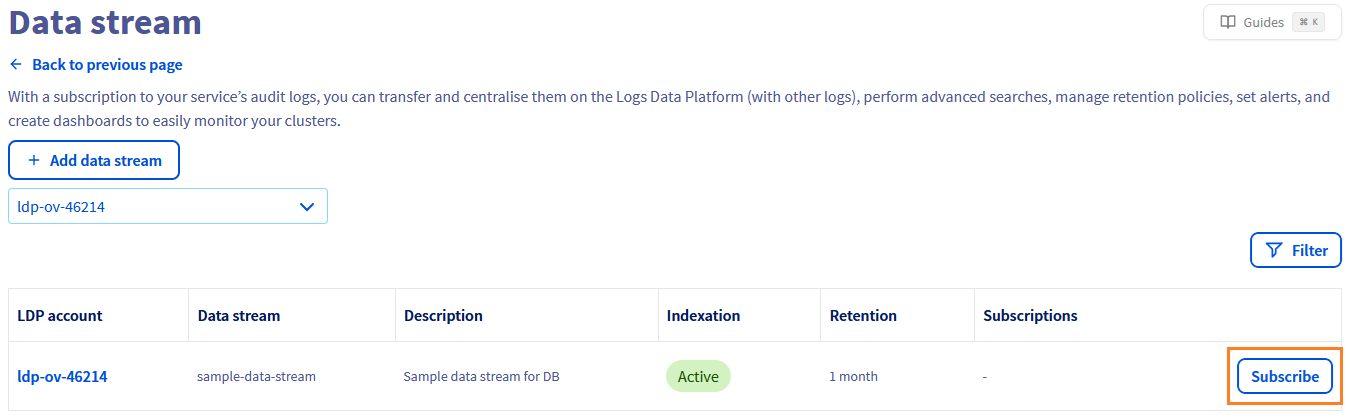Click the Data stream column header
Image resolution: width=1350 pixels, height=419 pixels.
coord(239,316)
